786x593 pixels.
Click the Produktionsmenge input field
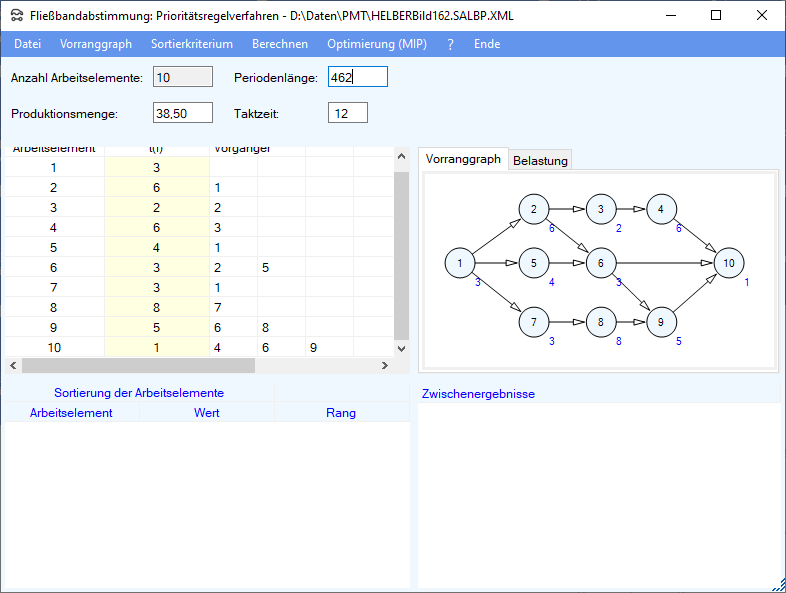(183, 113)
